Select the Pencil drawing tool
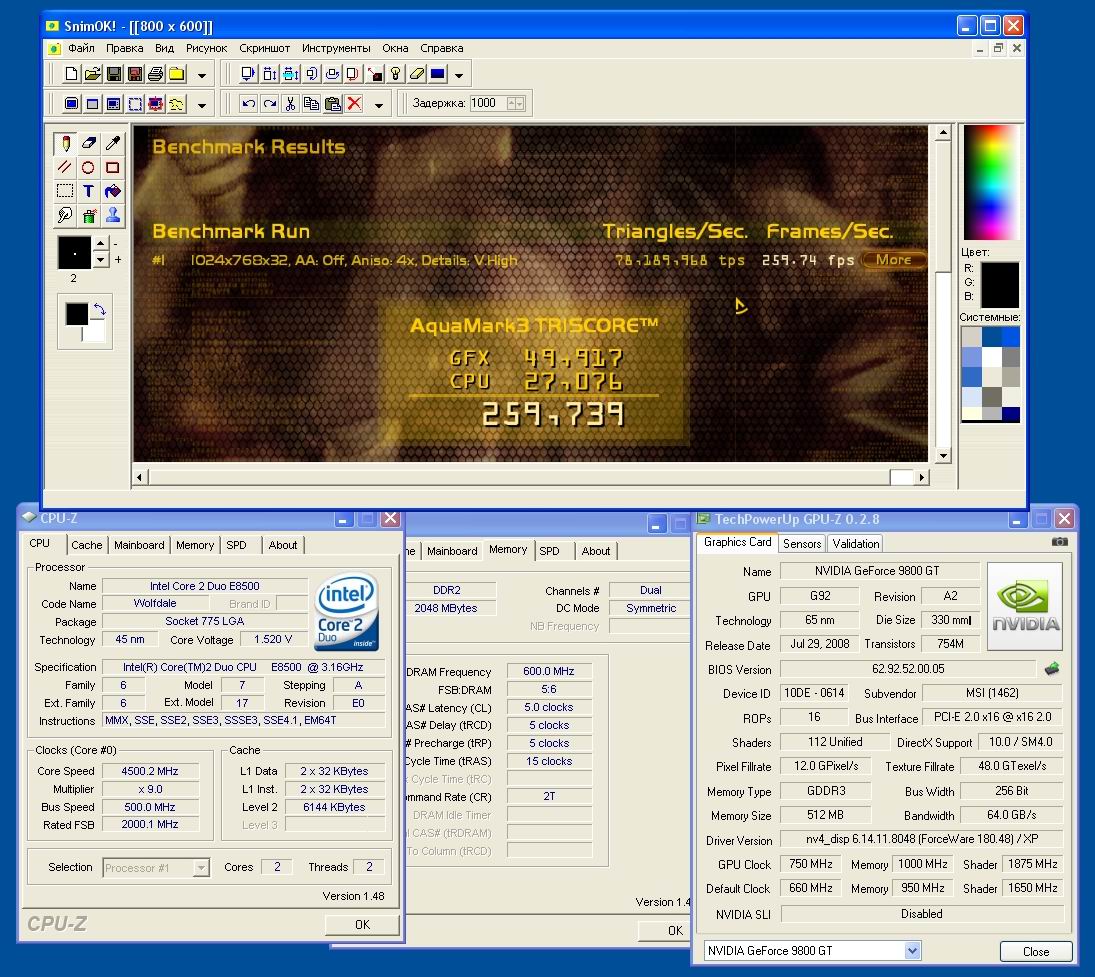Screen dimensions: 1095x977 pyautogui.click(x=66, y=144)
